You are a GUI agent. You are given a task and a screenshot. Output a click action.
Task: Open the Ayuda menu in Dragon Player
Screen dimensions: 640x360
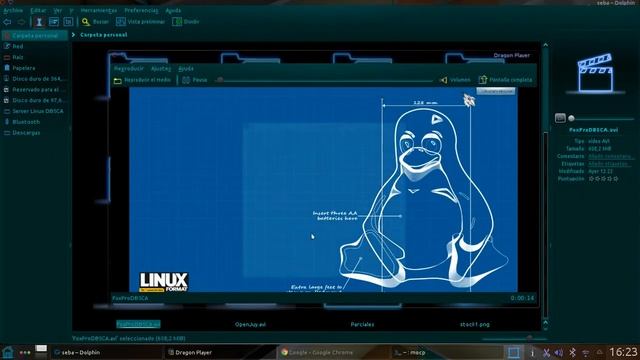click(x=186, y=69)
